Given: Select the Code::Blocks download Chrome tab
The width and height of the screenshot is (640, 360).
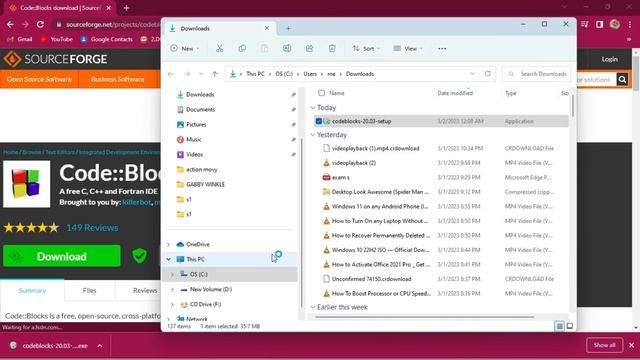Looking at the screenshot, I should [x=60, y=8].
